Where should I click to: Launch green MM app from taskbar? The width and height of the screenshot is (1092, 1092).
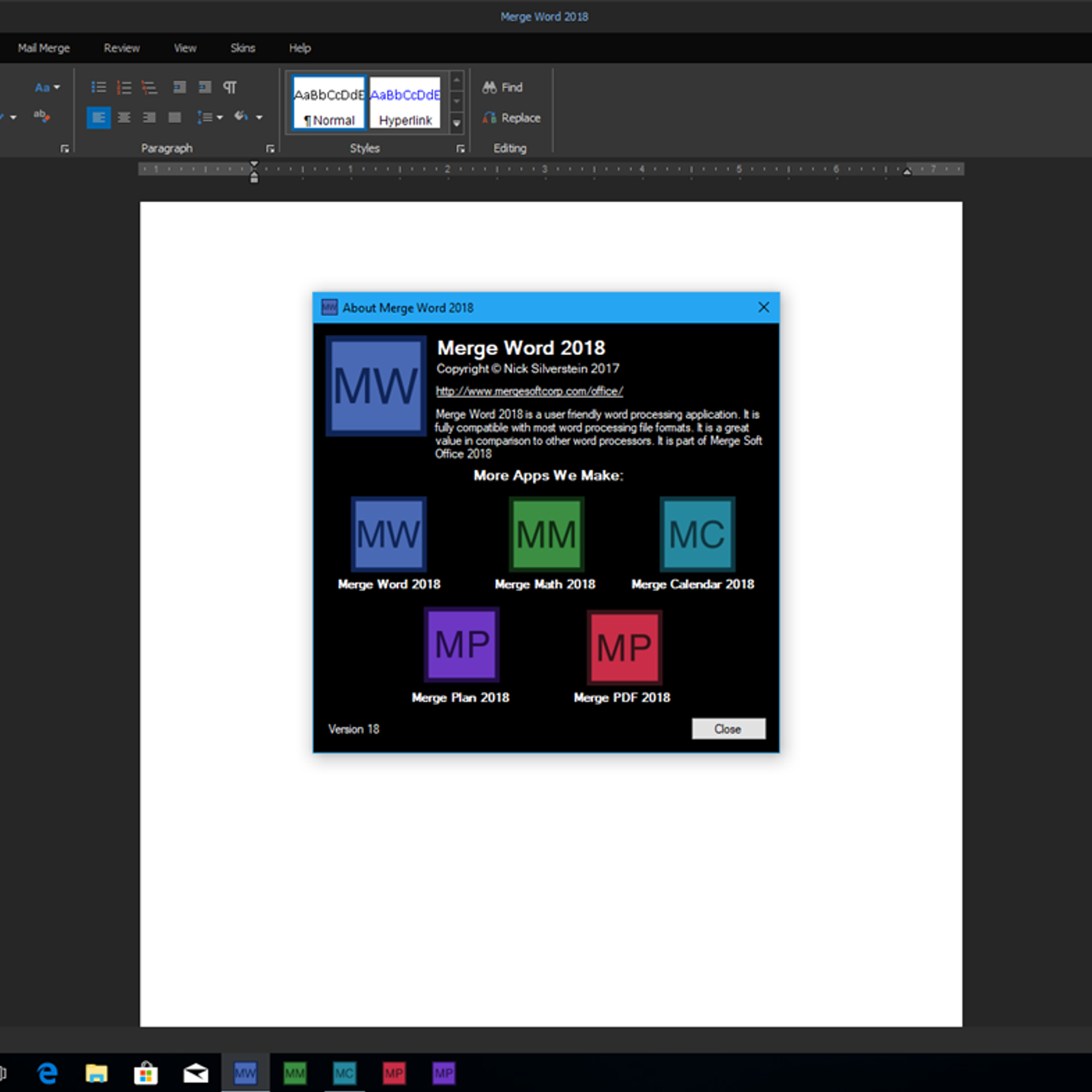coord(295,1074)
